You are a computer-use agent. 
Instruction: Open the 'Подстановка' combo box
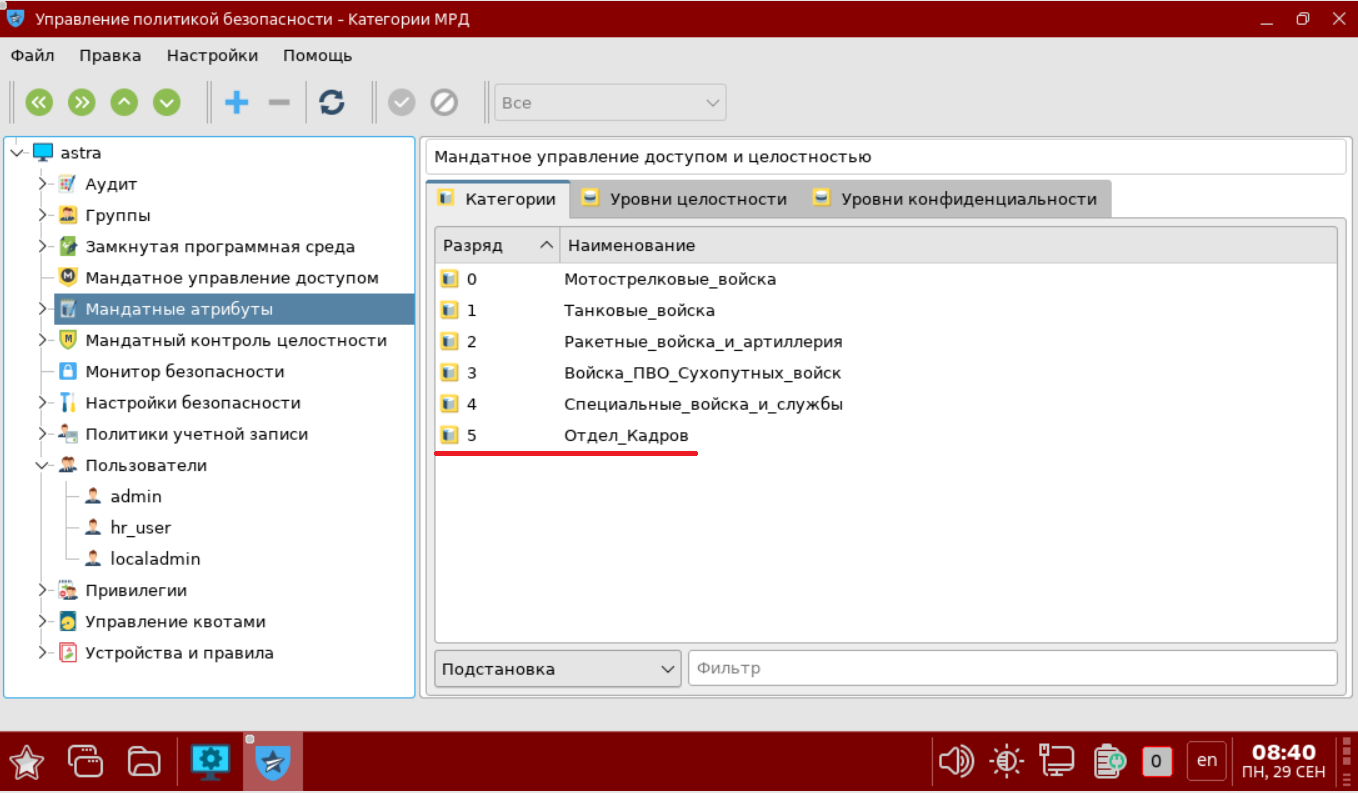[x=557, y=669]
